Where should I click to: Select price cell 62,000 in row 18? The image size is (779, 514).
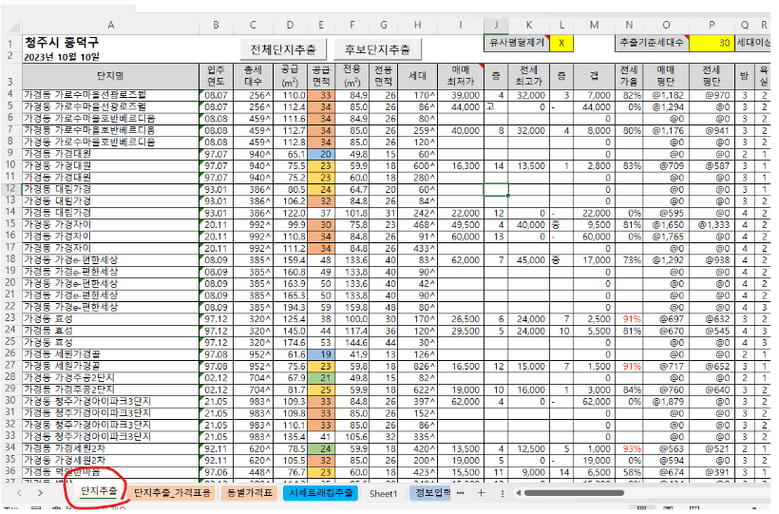pyautogui.click(x=461, y=260)
